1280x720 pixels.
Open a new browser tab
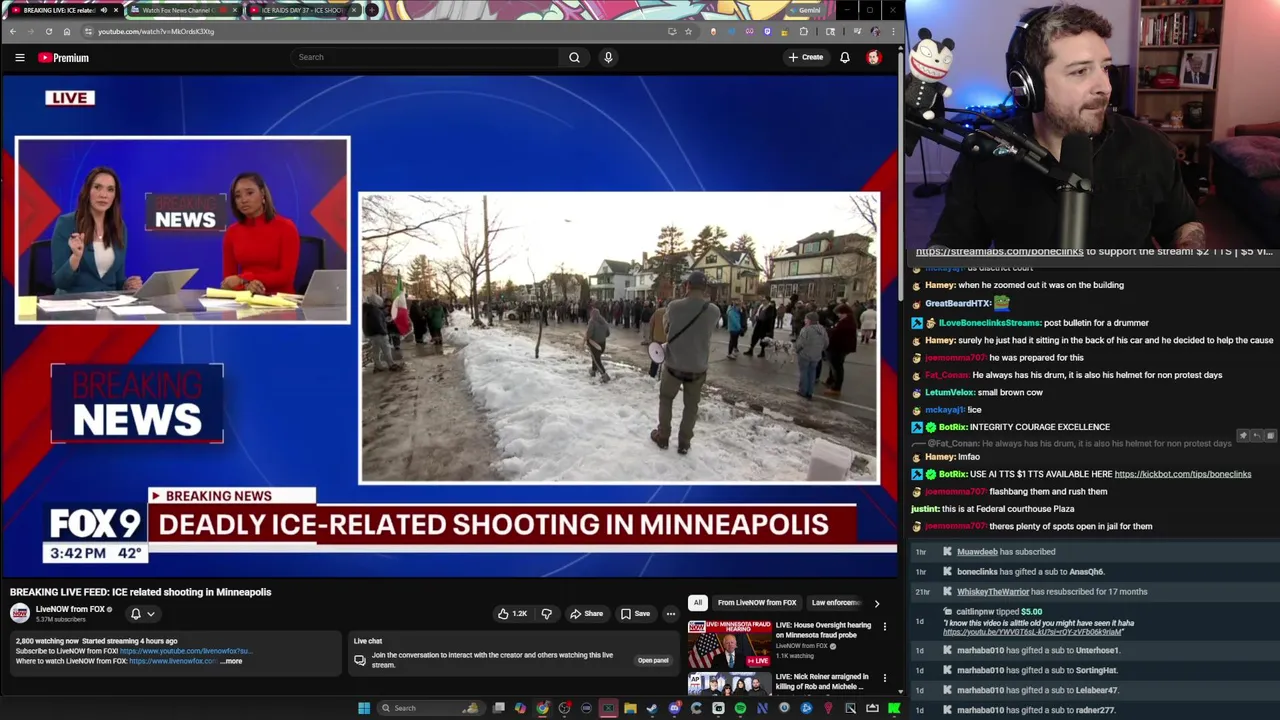click(372, 10)
